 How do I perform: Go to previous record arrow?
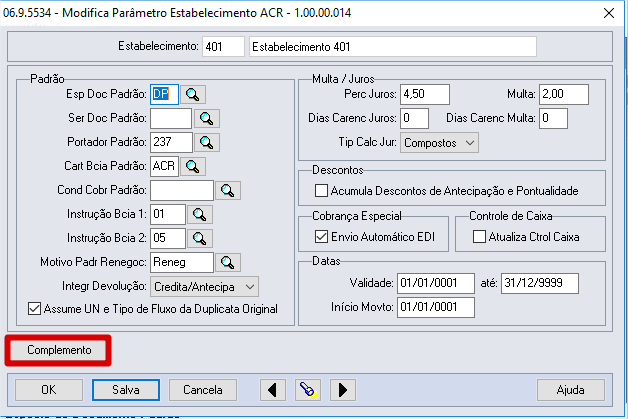point(273,390)
